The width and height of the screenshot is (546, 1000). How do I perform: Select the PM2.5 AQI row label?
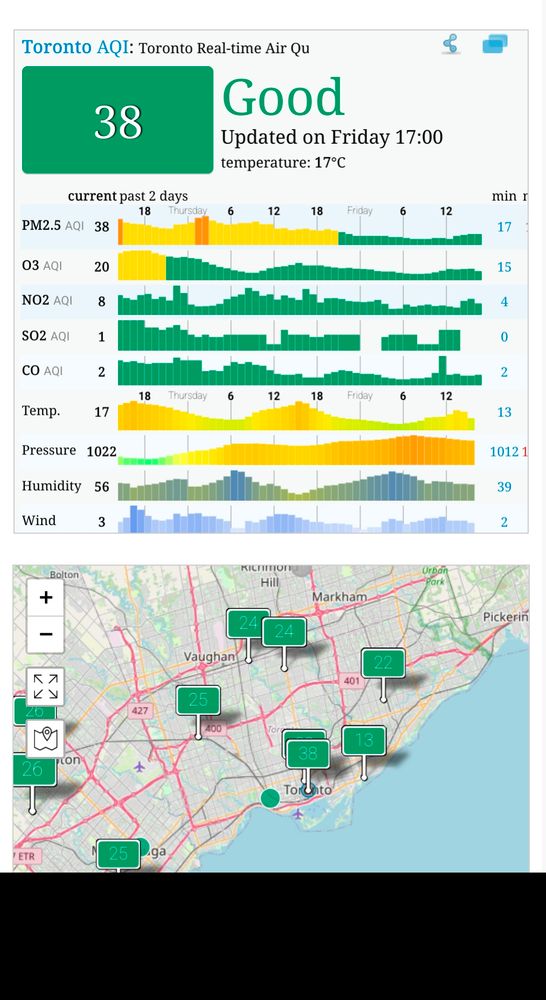(x=52, y=226)
